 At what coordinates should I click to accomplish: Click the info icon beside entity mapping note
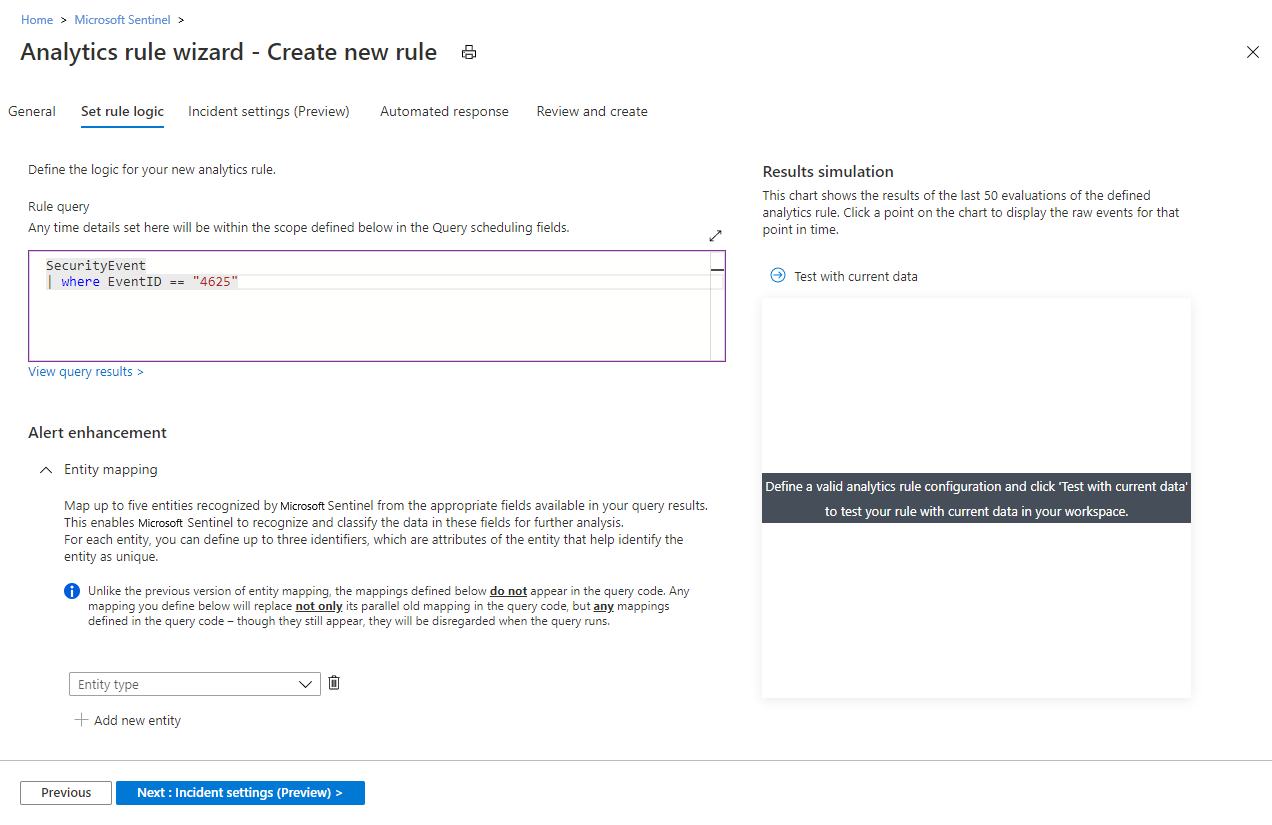click(x=72, y=591)
